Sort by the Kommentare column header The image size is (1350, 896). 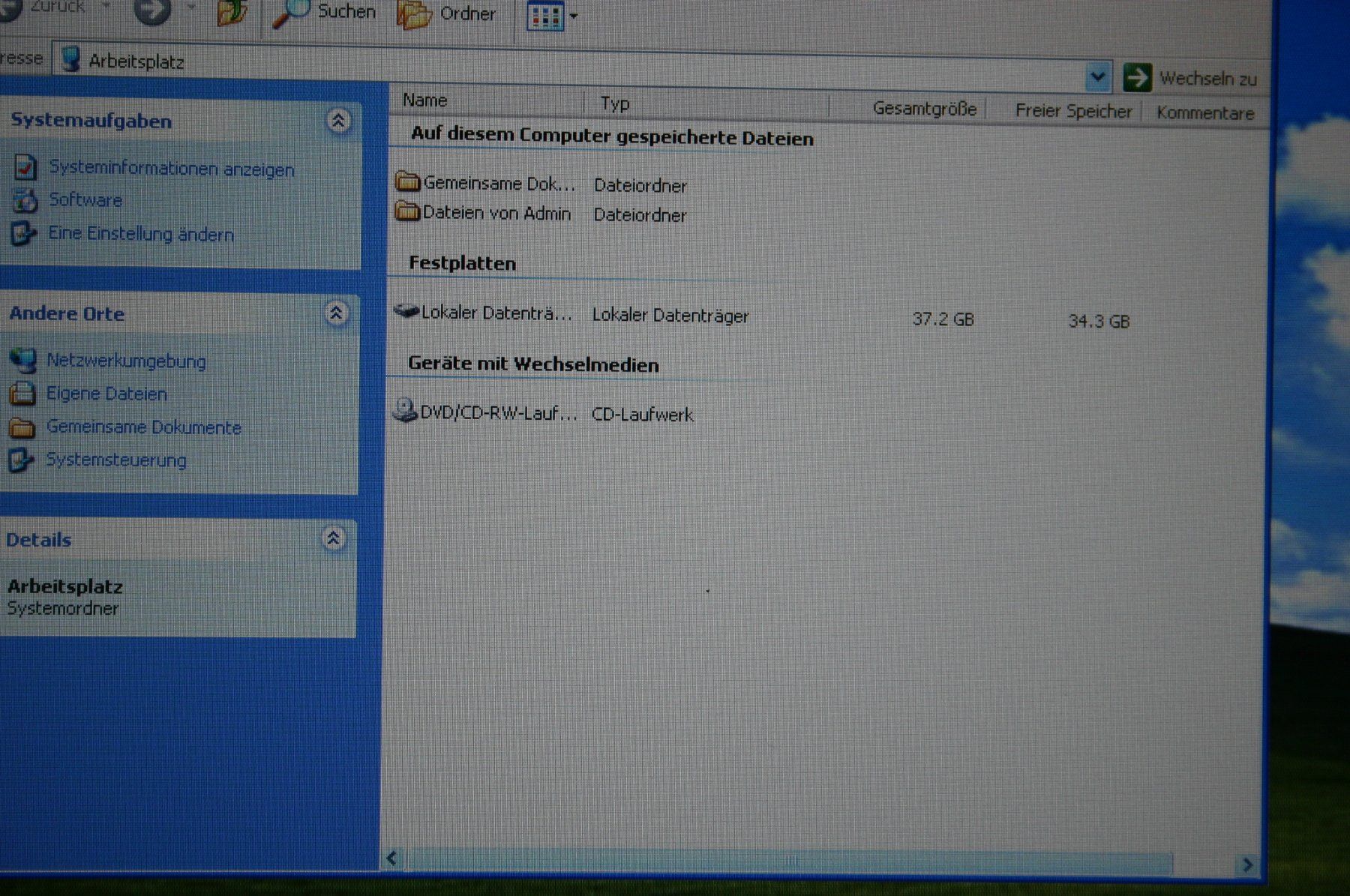[1205, 113]
